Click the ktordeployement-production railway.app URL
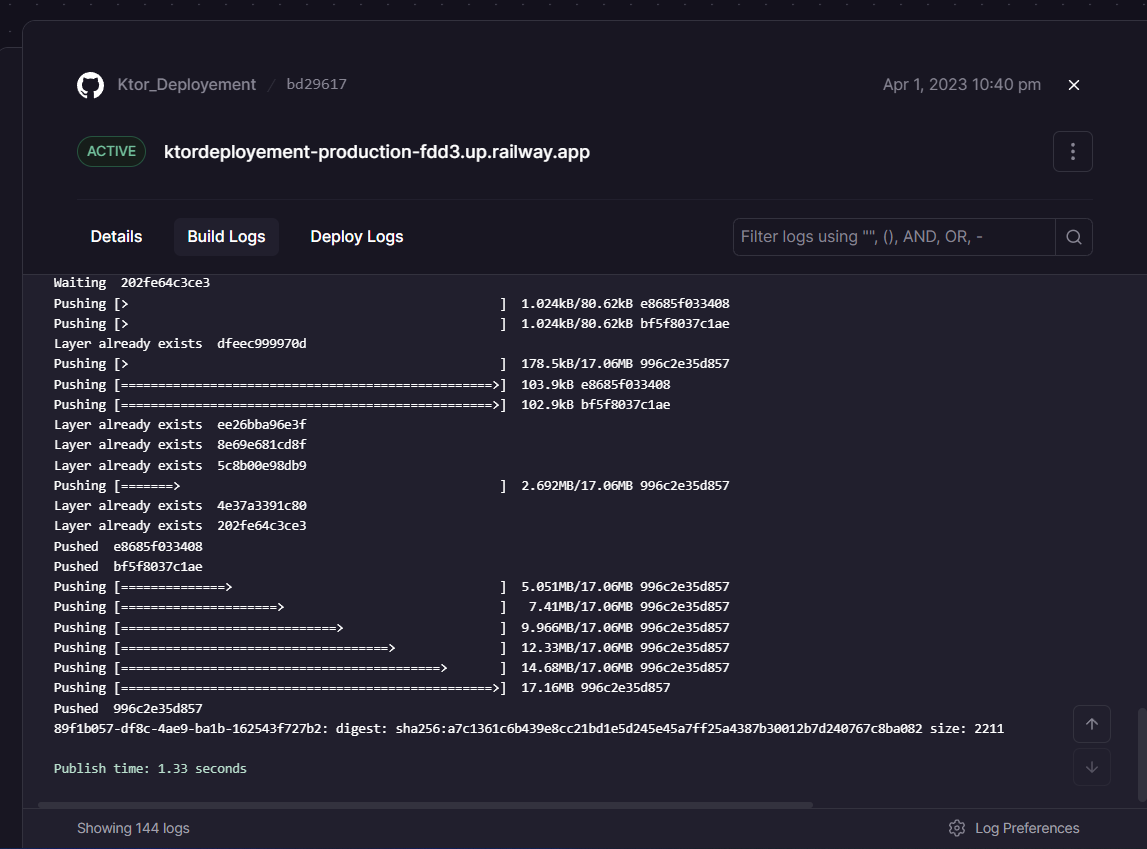 [377, 151]
